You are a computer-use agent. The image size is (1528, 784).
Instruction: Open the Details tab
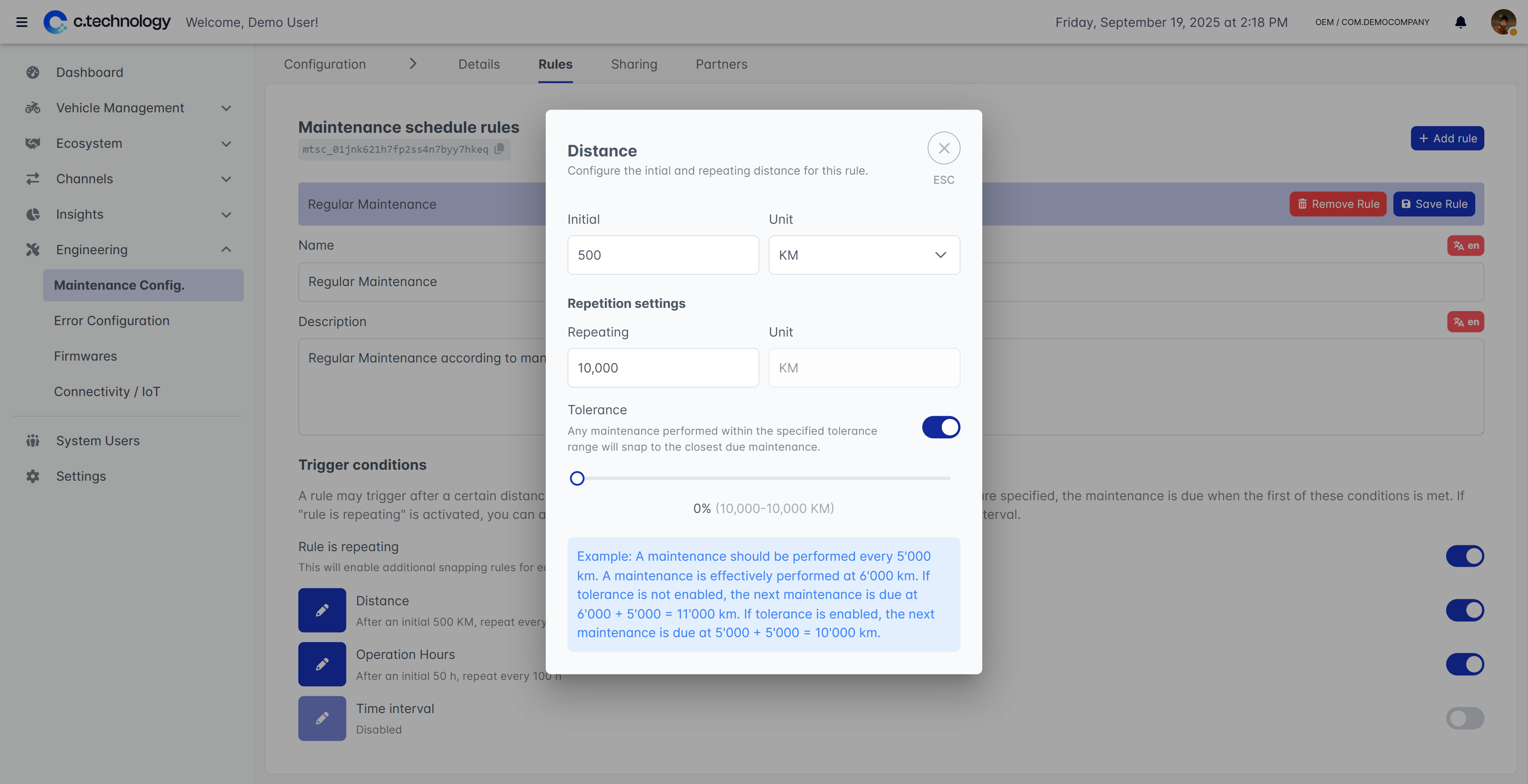[479, 64]
